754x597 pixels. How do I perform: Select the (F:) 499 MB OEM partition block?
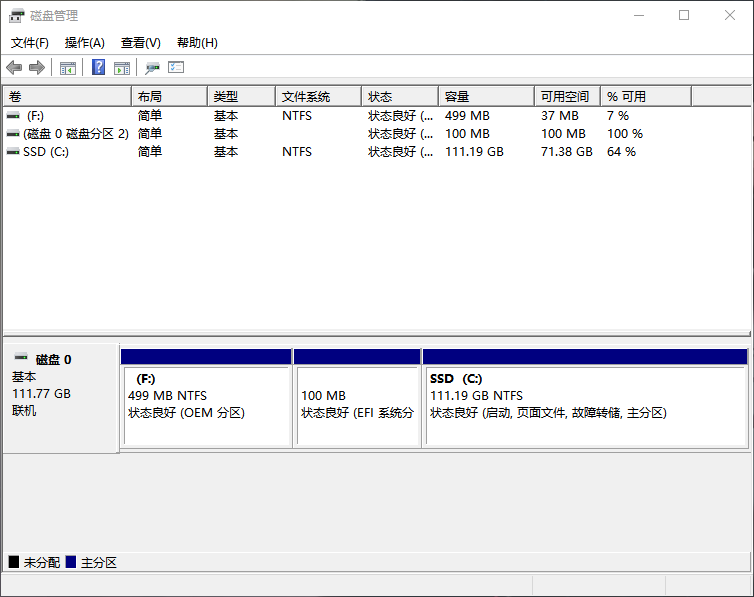(206, 399)
